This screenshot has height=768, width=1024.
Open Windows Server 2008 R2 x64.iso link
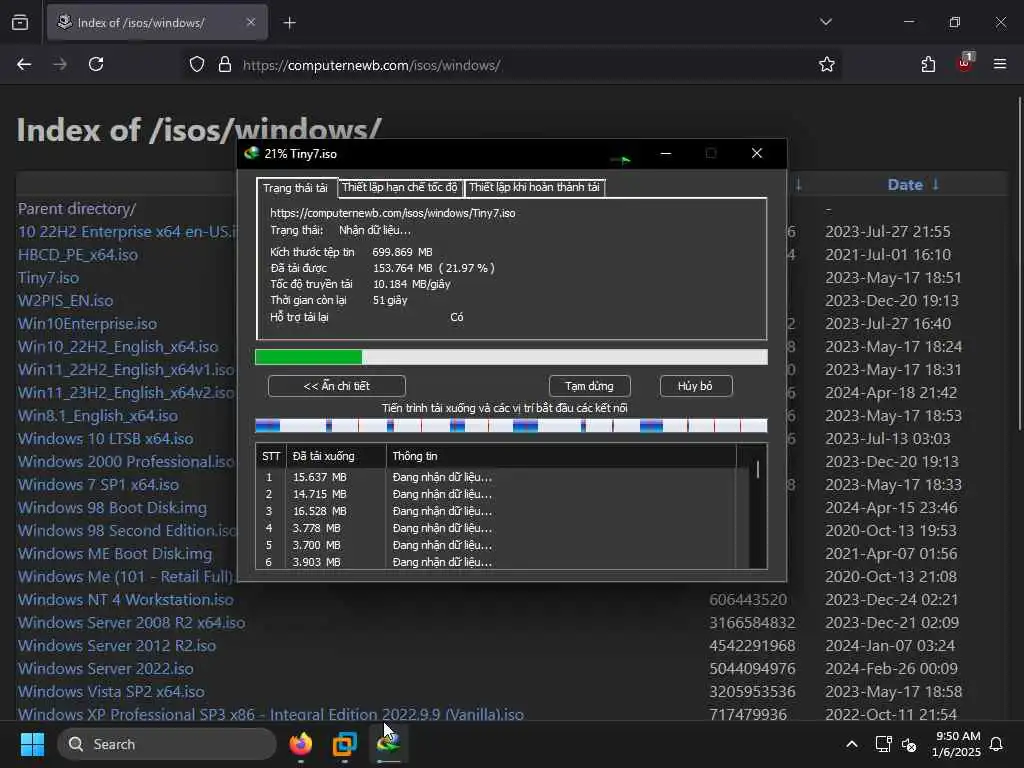coord(131,622)
